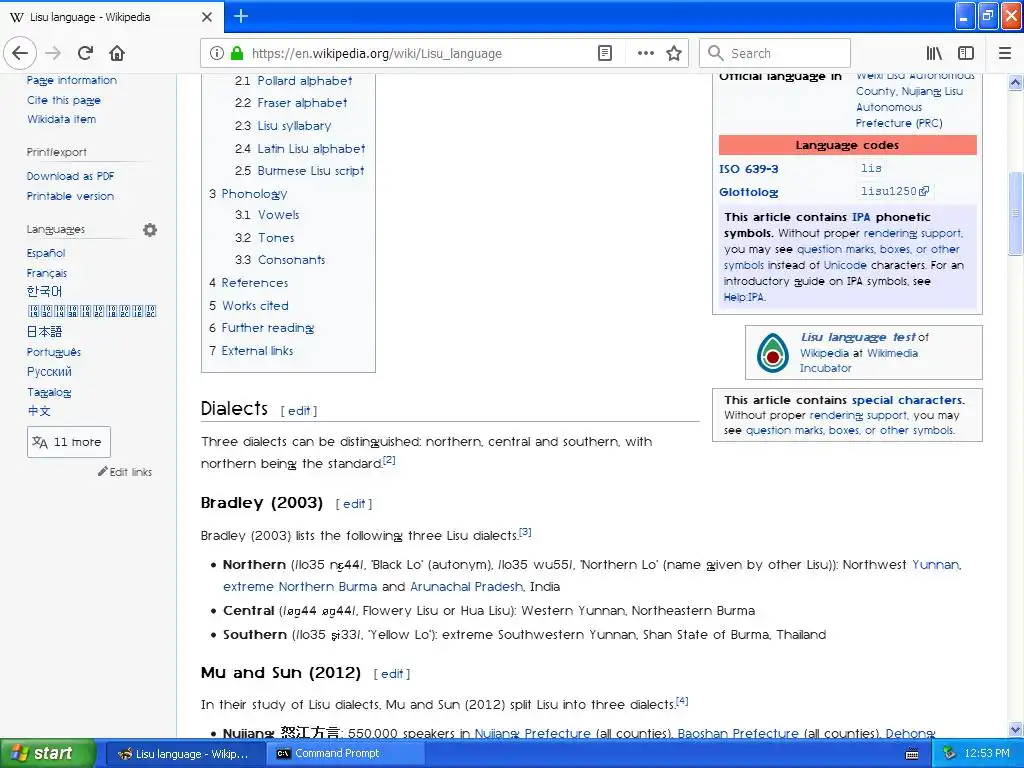1024x768 pixels.
Task: Click the Wikimedia Incubator logo
Action: pyautogui.click(x=773, y=353)
